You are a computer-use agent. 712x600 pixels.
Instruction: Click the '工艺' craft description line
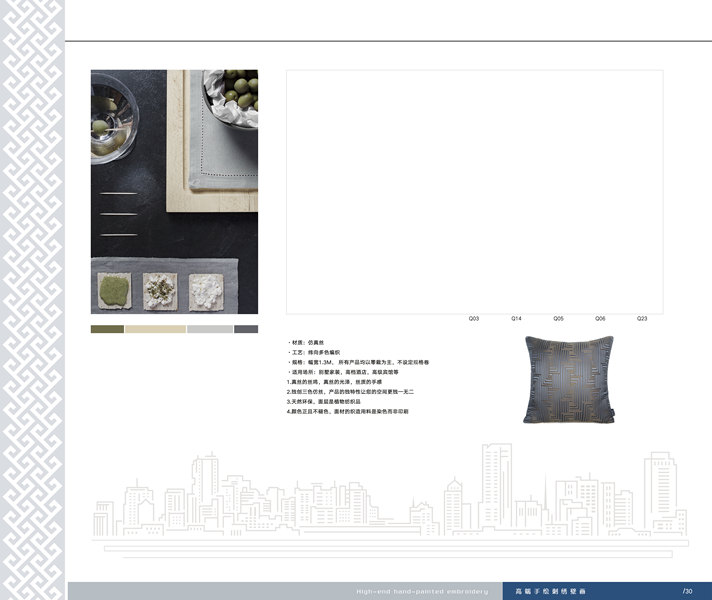click(x=313, y=352)
